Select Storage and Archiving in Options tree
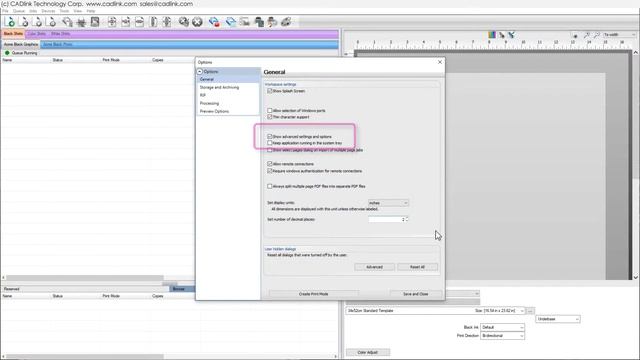 [220, 87]
